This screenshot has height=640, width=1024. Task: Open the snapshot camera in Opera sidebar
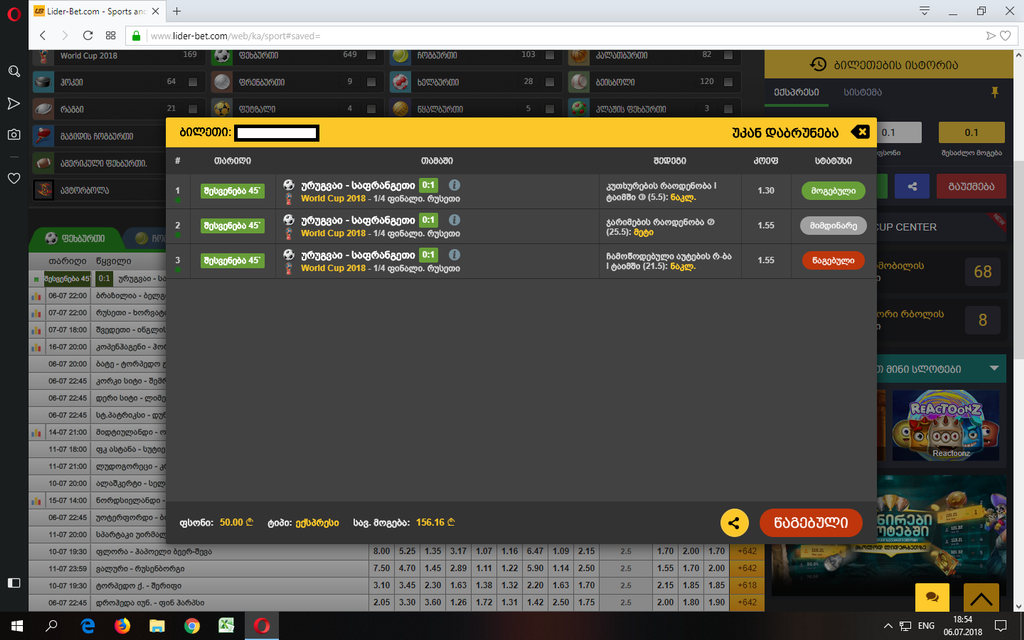coord(14,135)
